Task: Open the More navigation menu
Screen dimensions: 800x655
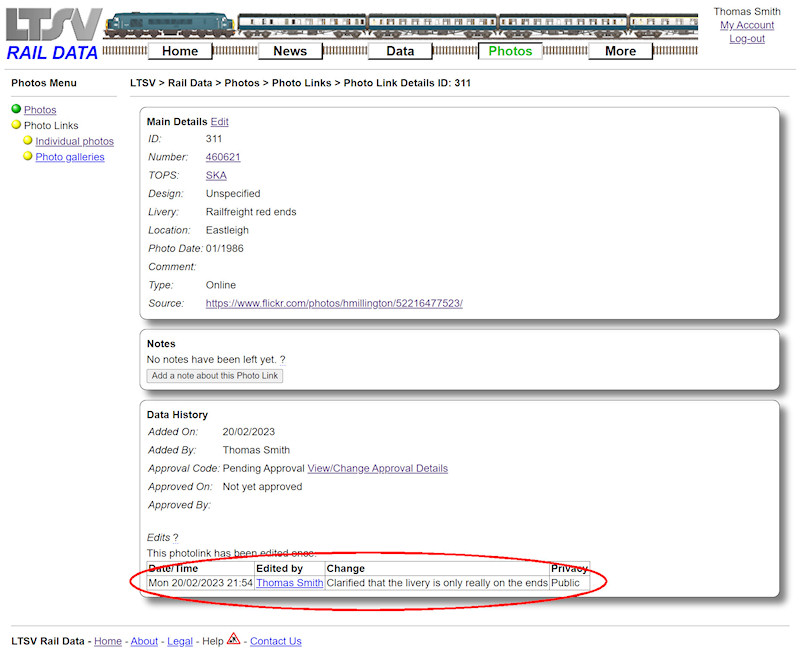Action: [620, 50]
